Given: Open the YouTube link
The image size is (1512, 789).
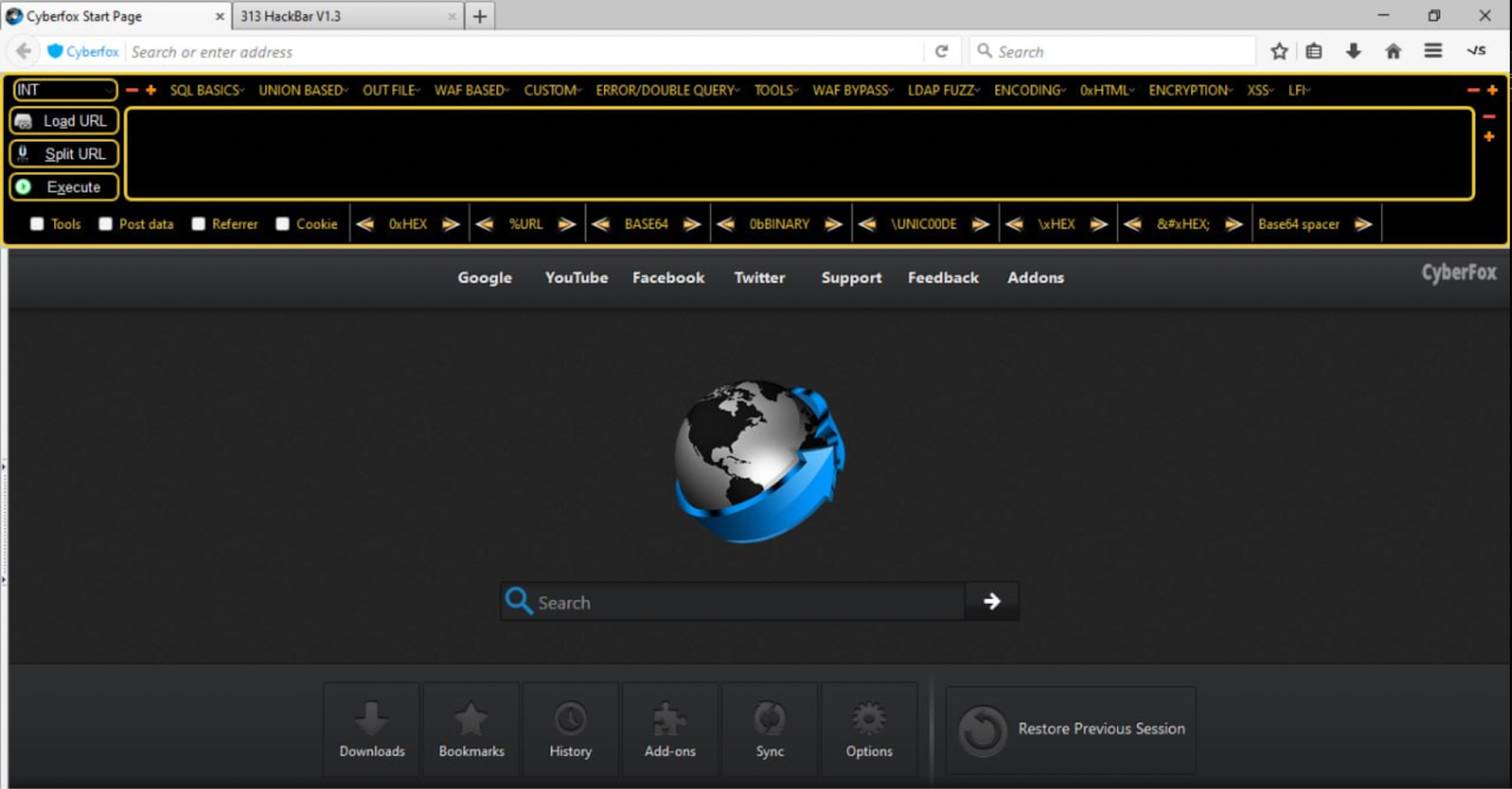Looking at the screenshot, I should point(576,277).
